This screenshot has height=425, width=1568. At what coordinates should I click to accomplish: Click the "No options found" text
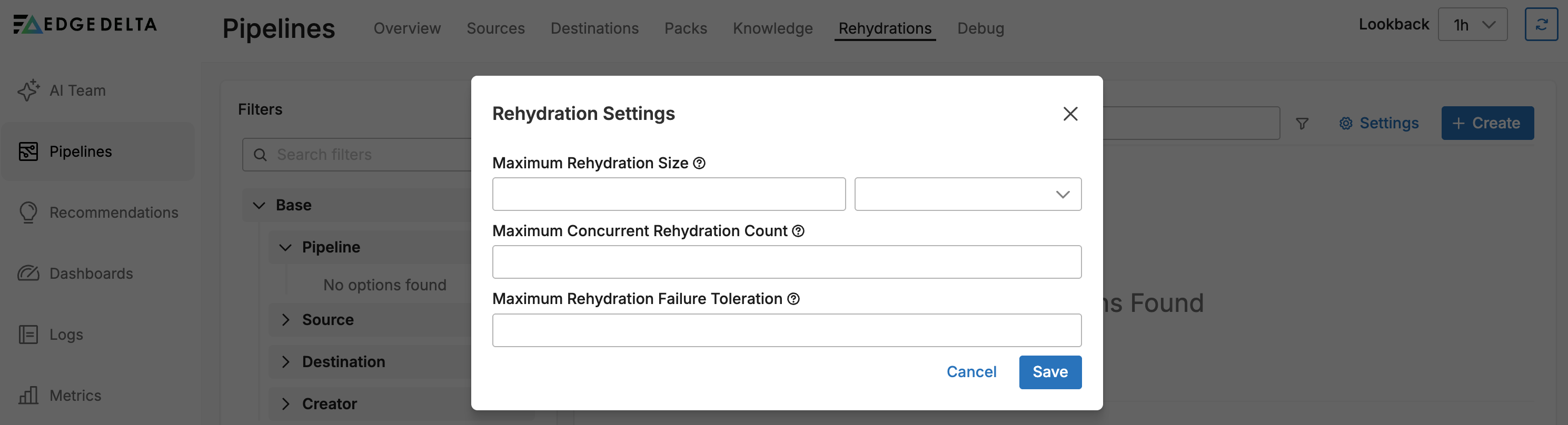pos(385,285)
